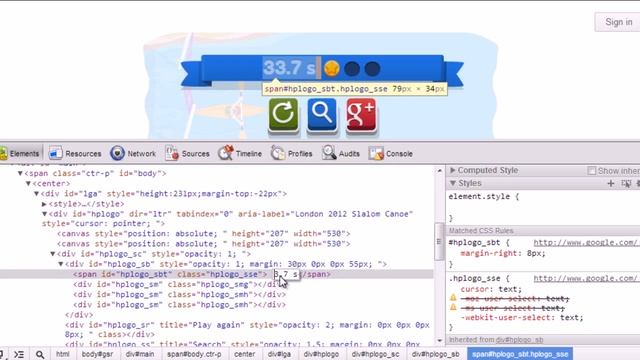Collapse the div id="hplogo" node
Screen dimensions: 640x360
tap(44, 214)
